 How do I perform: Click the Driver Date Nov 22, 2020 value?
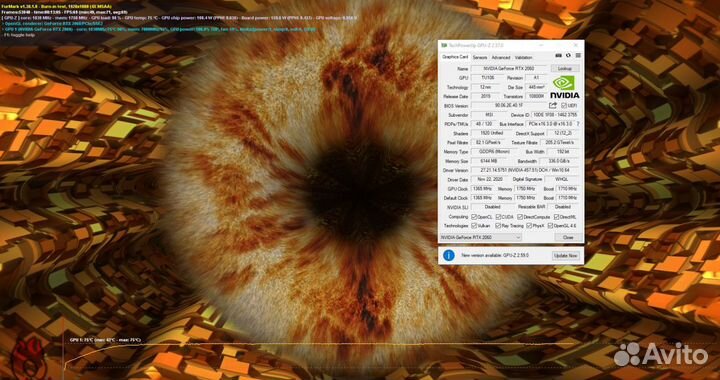click(489, 179)
